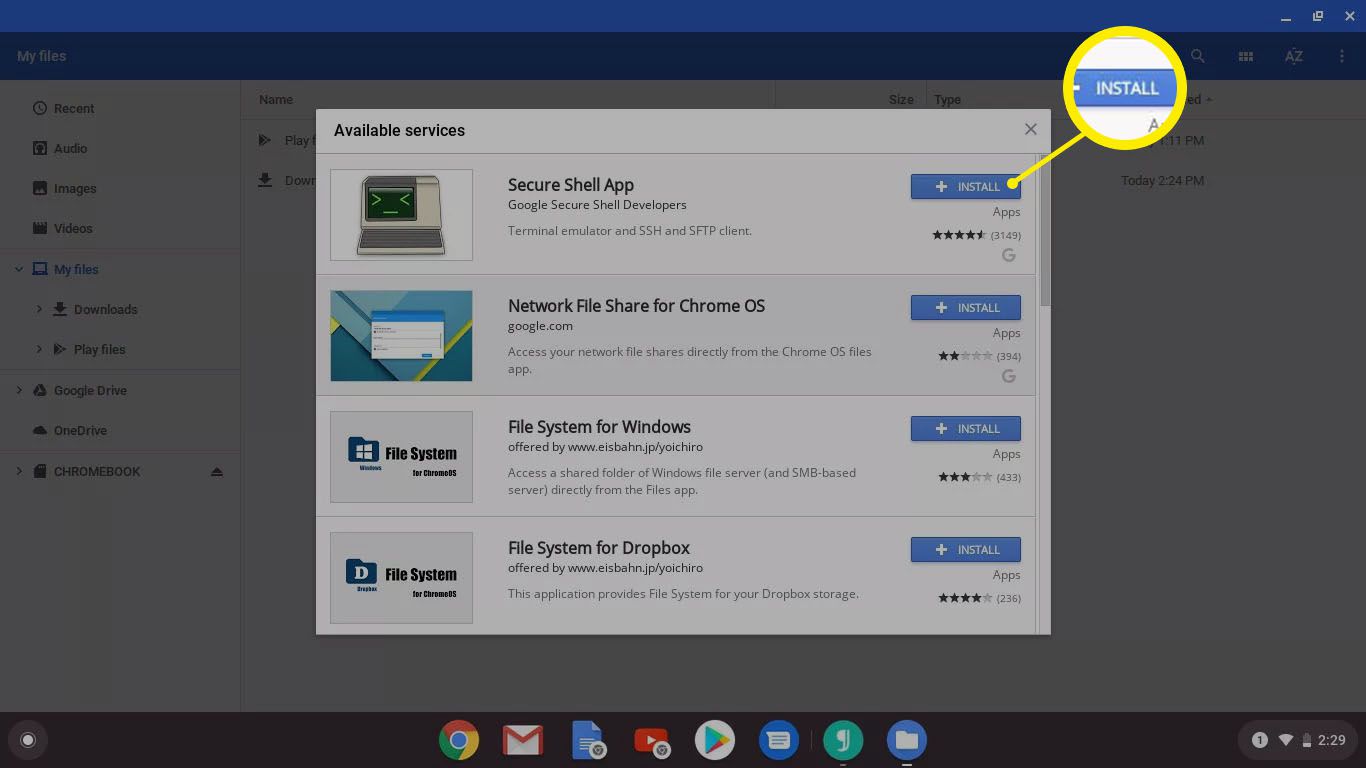Expand the CHROMEBOOK volume node

point(19,471)
